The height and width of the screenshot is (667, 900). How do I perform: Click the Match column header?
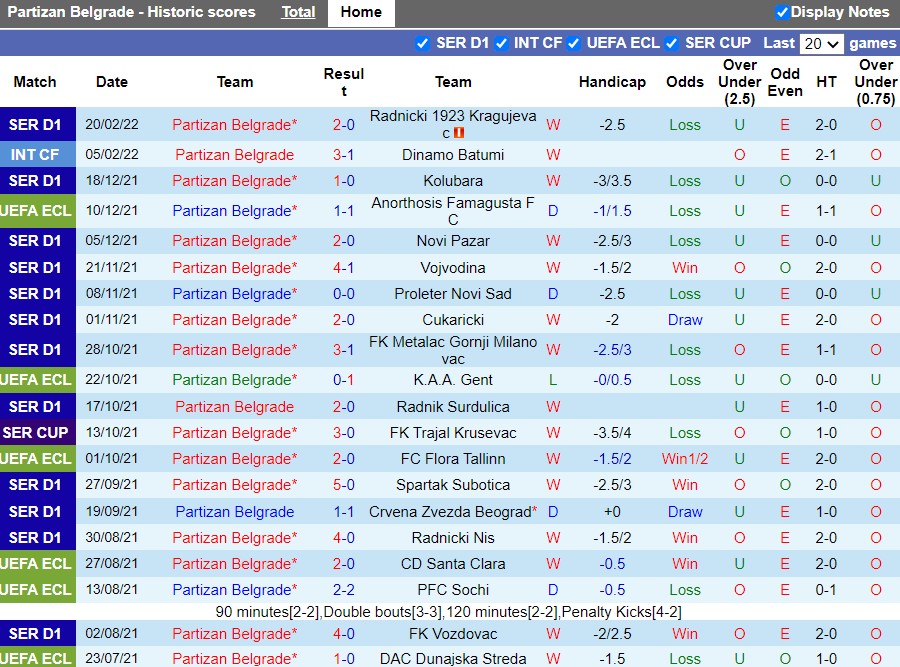point(35,82)
